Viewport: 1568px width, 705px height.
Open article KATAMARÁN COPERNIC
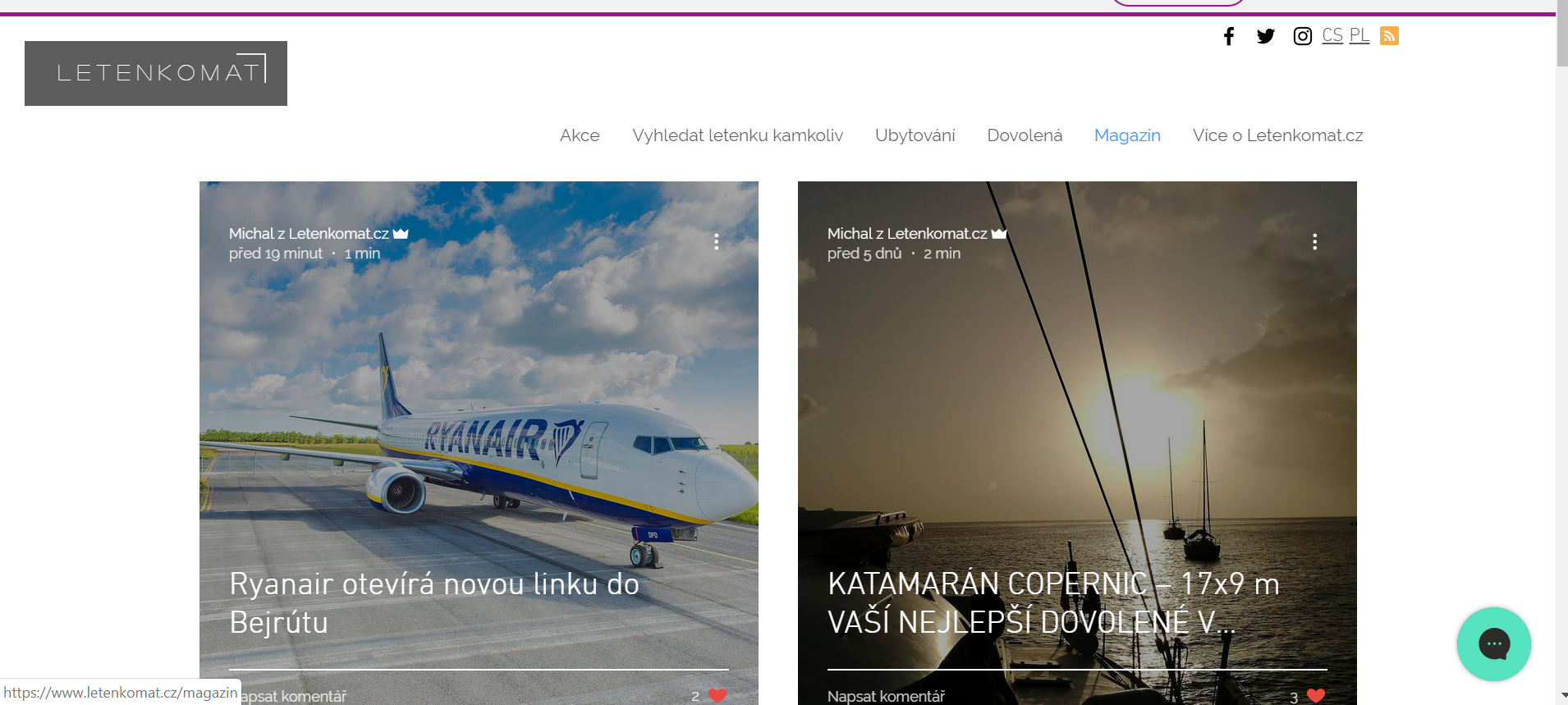point(1053,603)
